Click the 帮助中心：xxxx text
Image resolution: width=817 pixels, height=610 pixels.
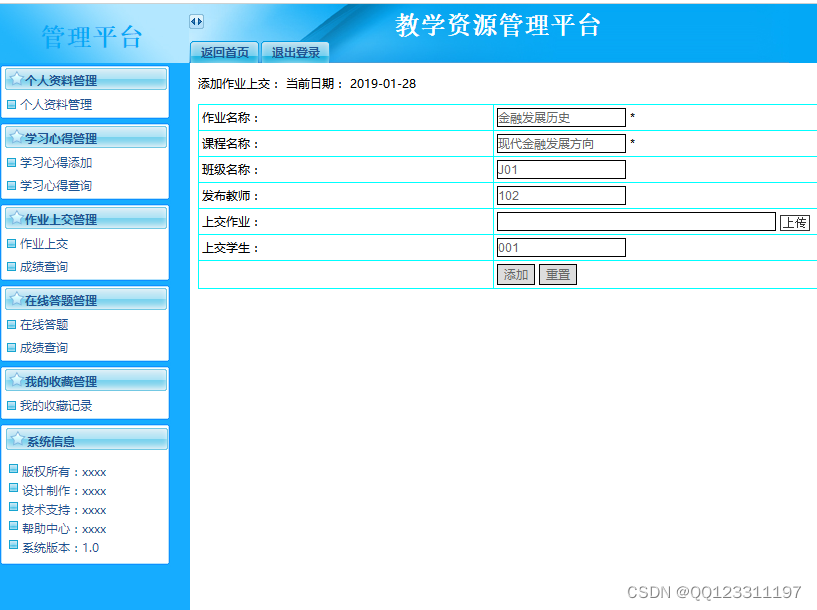point(64,529)
